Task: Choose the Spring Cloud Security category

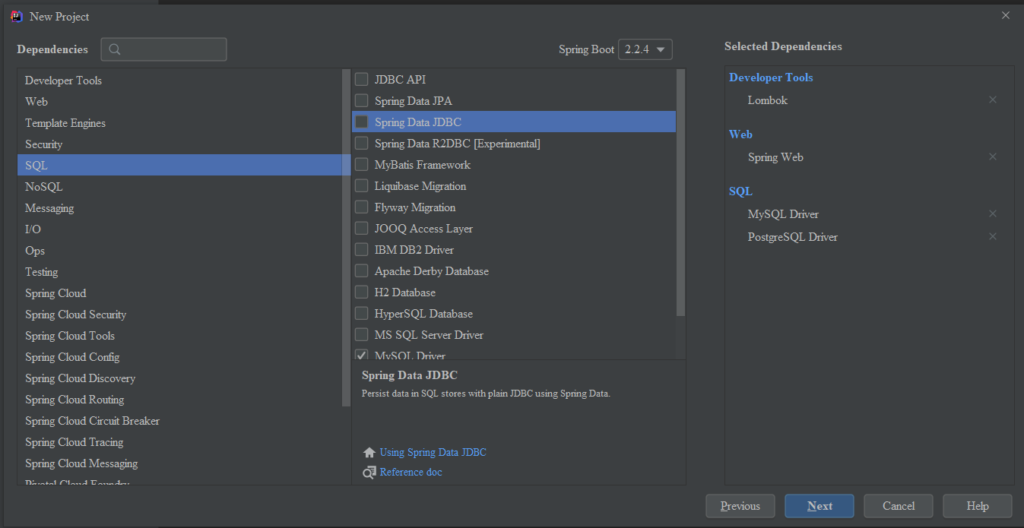Action: [x=75, y=315]
